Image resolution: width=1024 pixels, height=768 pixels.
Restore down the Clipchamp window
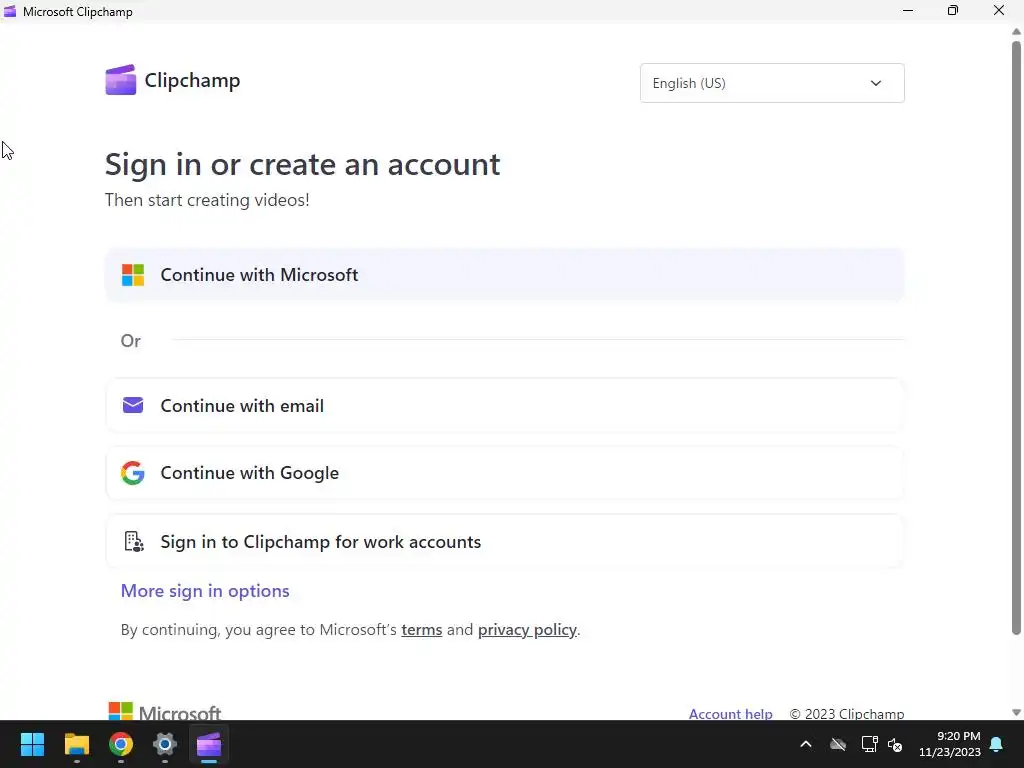953,11
